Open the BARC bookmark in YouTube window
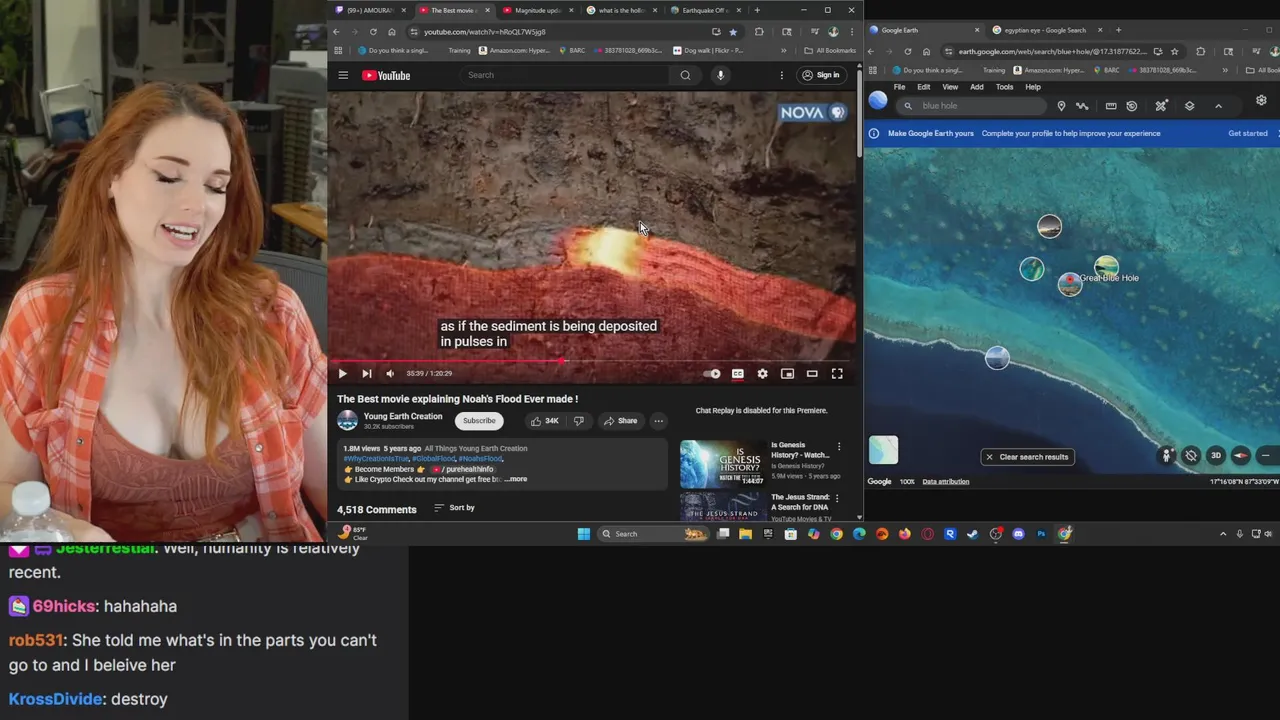Screen dimensions: 1280x720 pos(572,50)
